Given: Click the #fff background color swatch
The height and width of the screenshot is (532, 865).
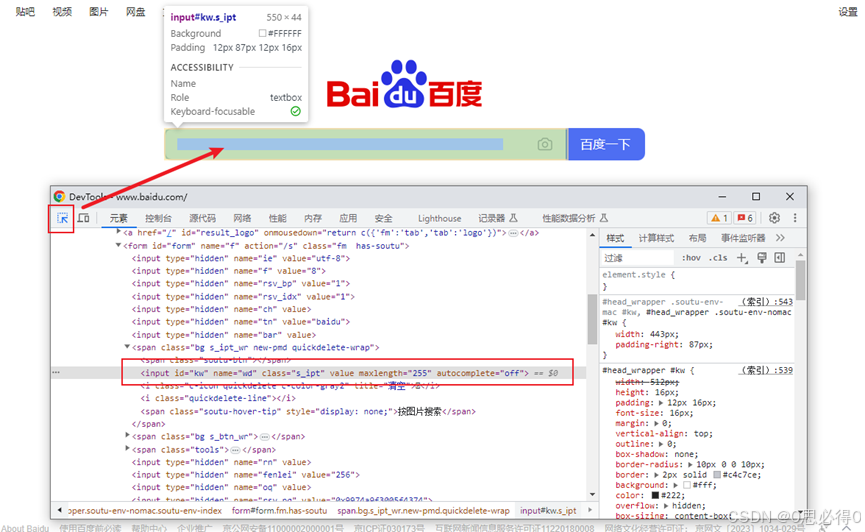Looking at the screenshot, I should pyautogui.click(x=687, y=485).
